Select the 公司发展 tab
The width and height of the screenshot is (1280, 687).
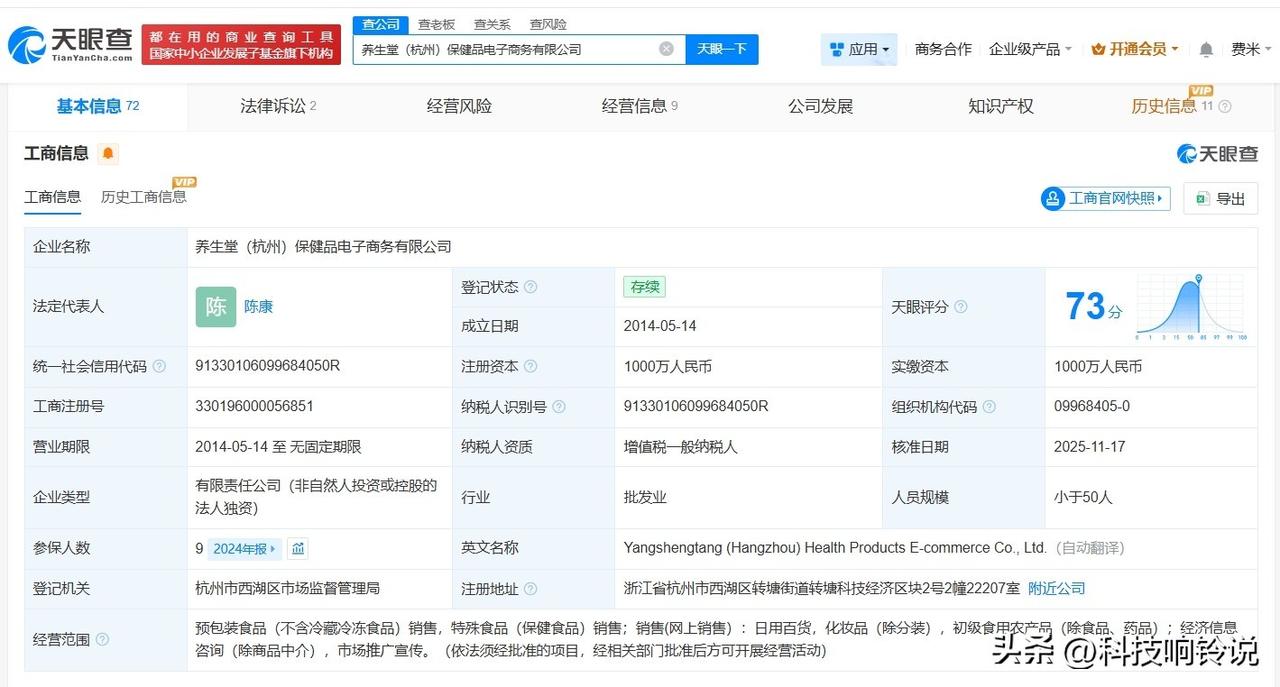(821, 106)
